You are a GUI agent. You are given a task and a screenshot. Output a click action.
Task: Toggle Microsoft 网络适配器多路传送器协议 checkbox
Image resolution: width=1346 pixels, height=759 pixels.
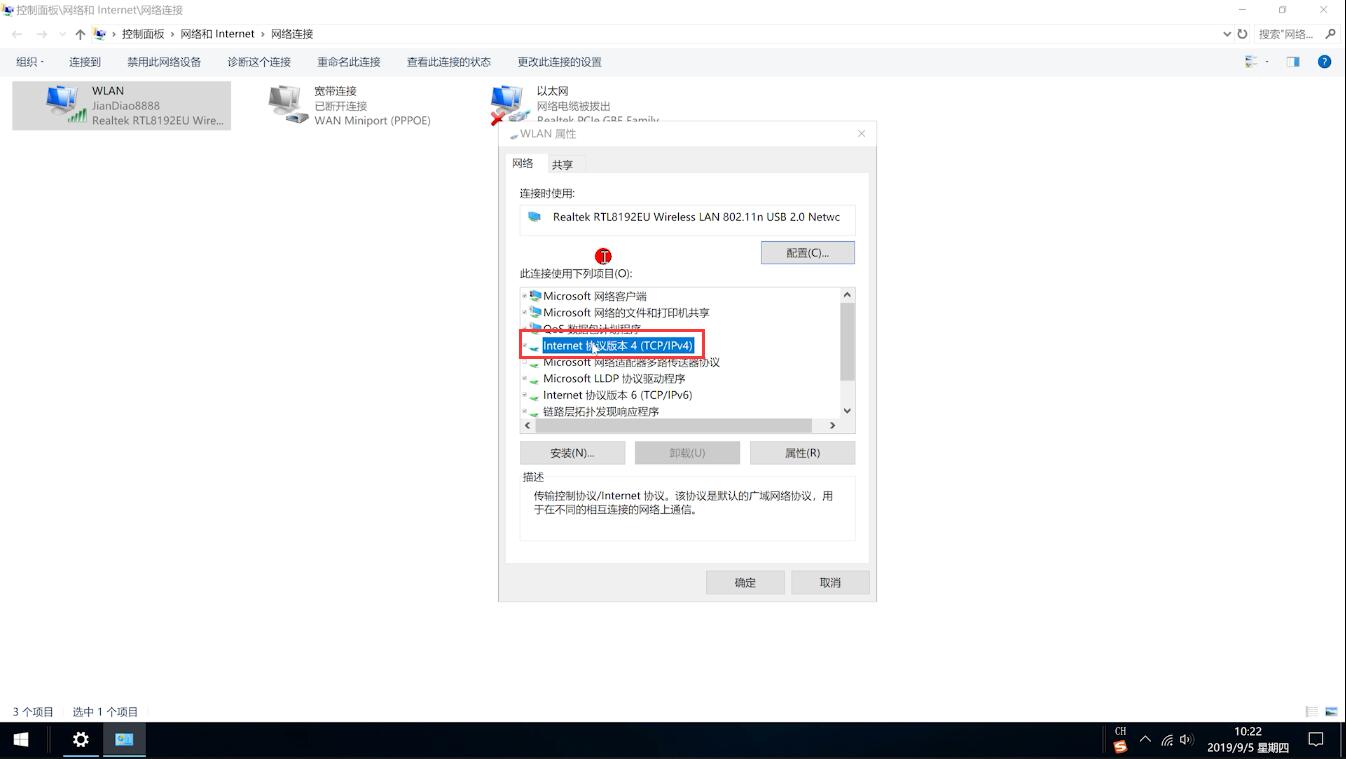click(x=524, y=362)
